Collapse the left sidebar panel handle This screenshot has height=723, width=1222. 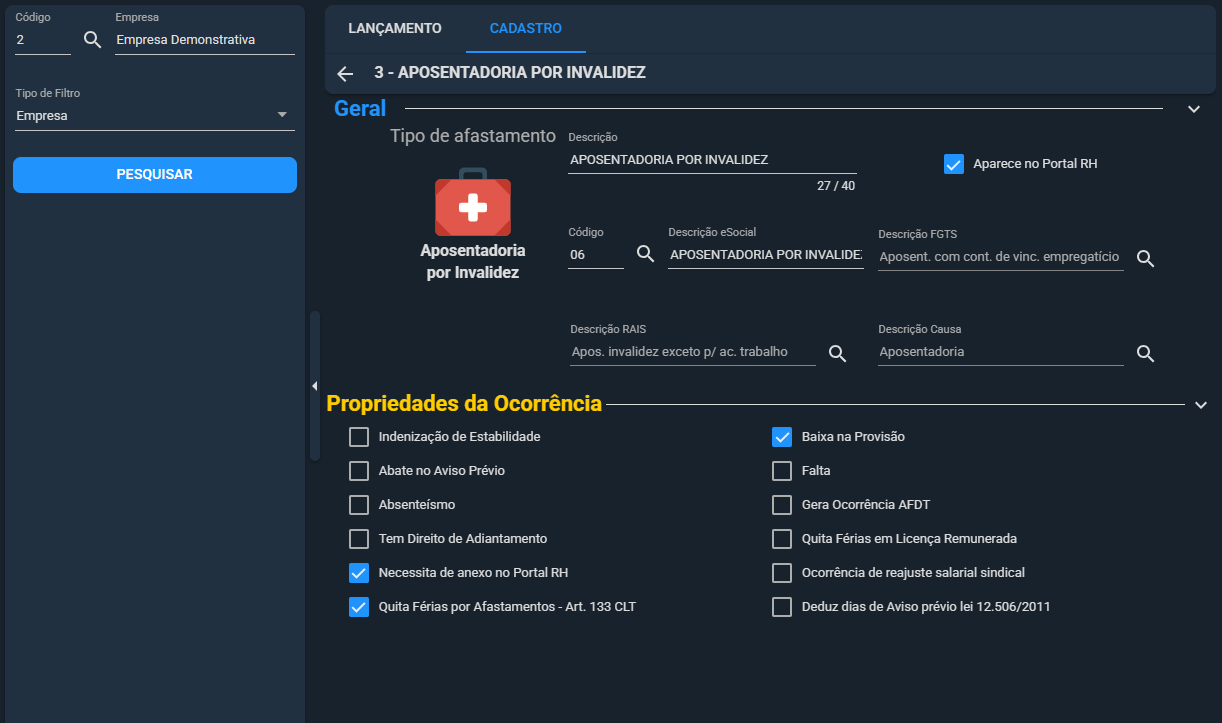coord(314,386)
